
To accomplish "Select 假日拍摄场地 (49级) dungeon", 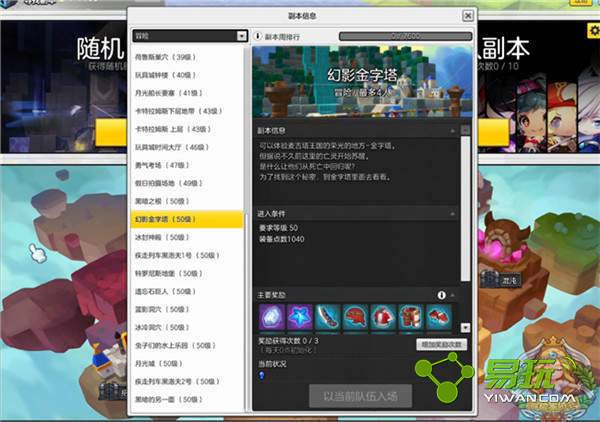I will pos(187,183).
